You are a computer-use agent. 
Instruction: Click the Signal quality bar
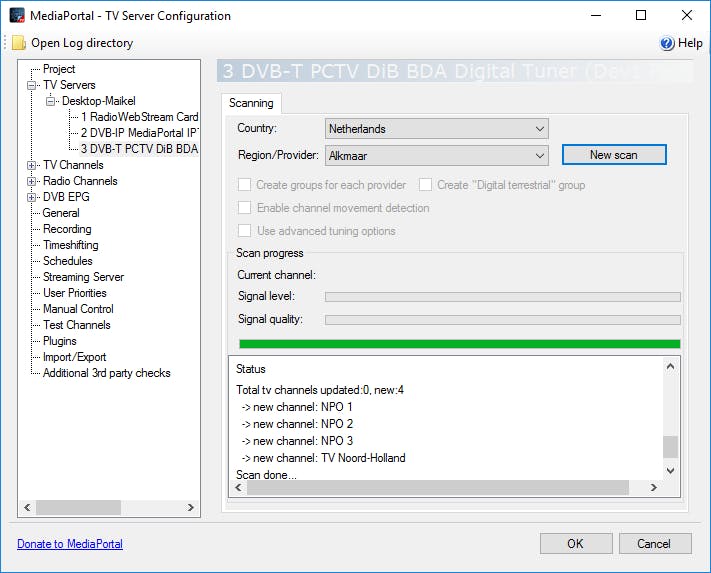coord(503,320)
